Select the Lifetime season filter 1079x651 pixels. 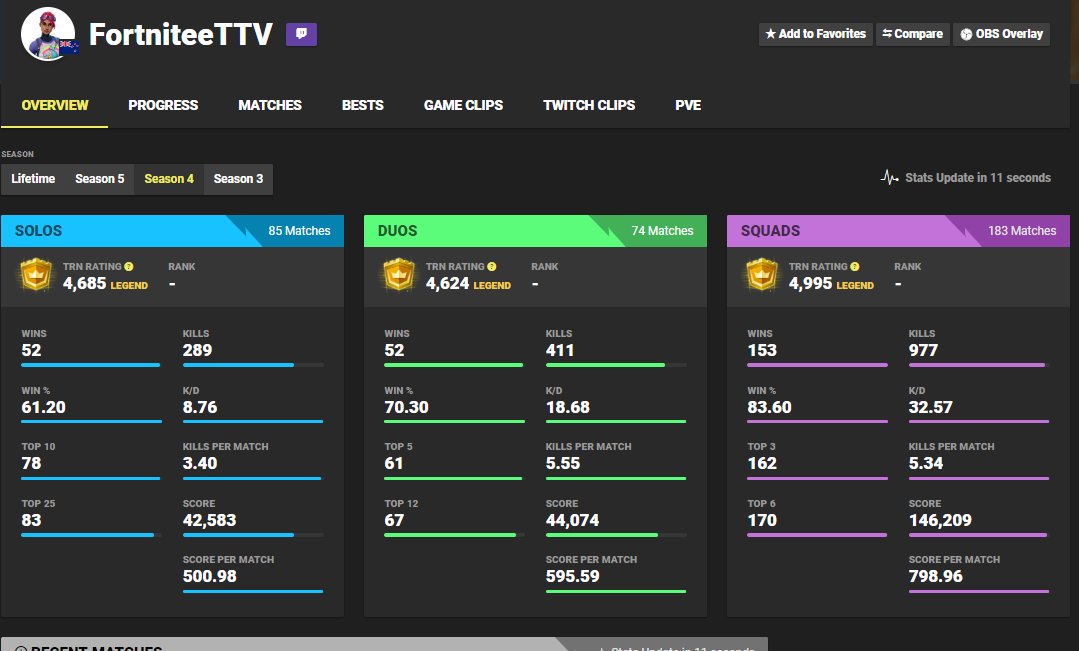click(x=33, y=179)
